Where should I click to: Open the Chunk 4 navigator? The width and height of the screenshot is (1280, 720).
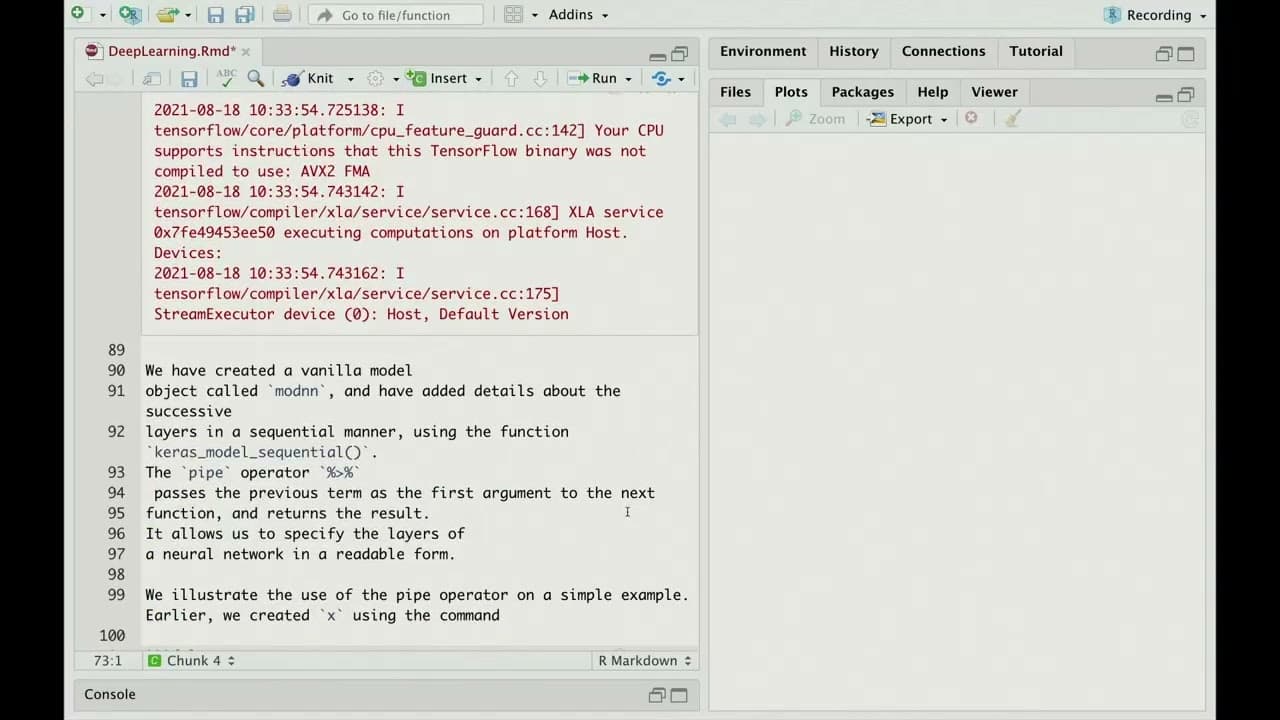click(x=192, y=661)
